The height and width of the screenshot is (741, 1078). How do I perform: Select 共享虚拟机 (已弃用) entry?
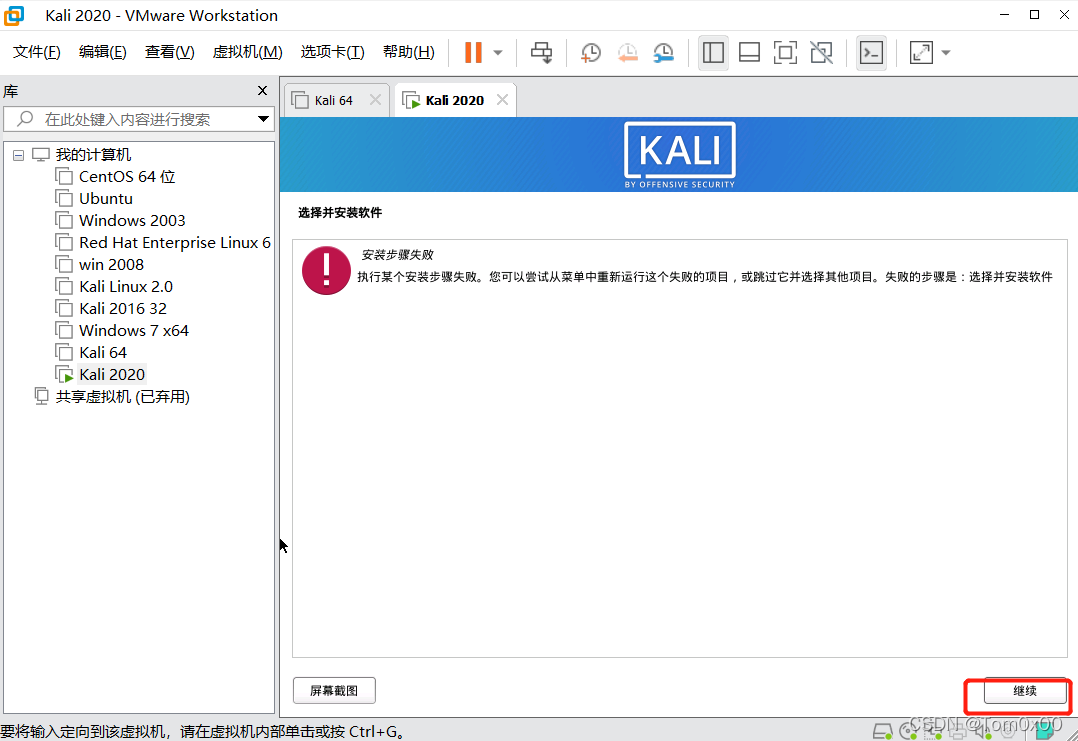(x=122, y=397)
